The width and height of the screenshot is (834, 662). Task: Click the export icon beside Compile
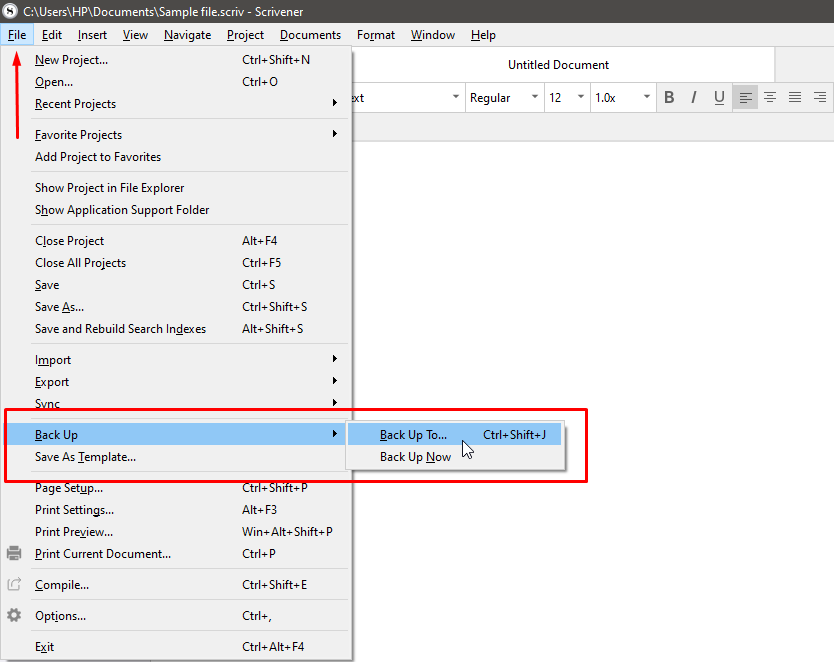click(14, 584)
